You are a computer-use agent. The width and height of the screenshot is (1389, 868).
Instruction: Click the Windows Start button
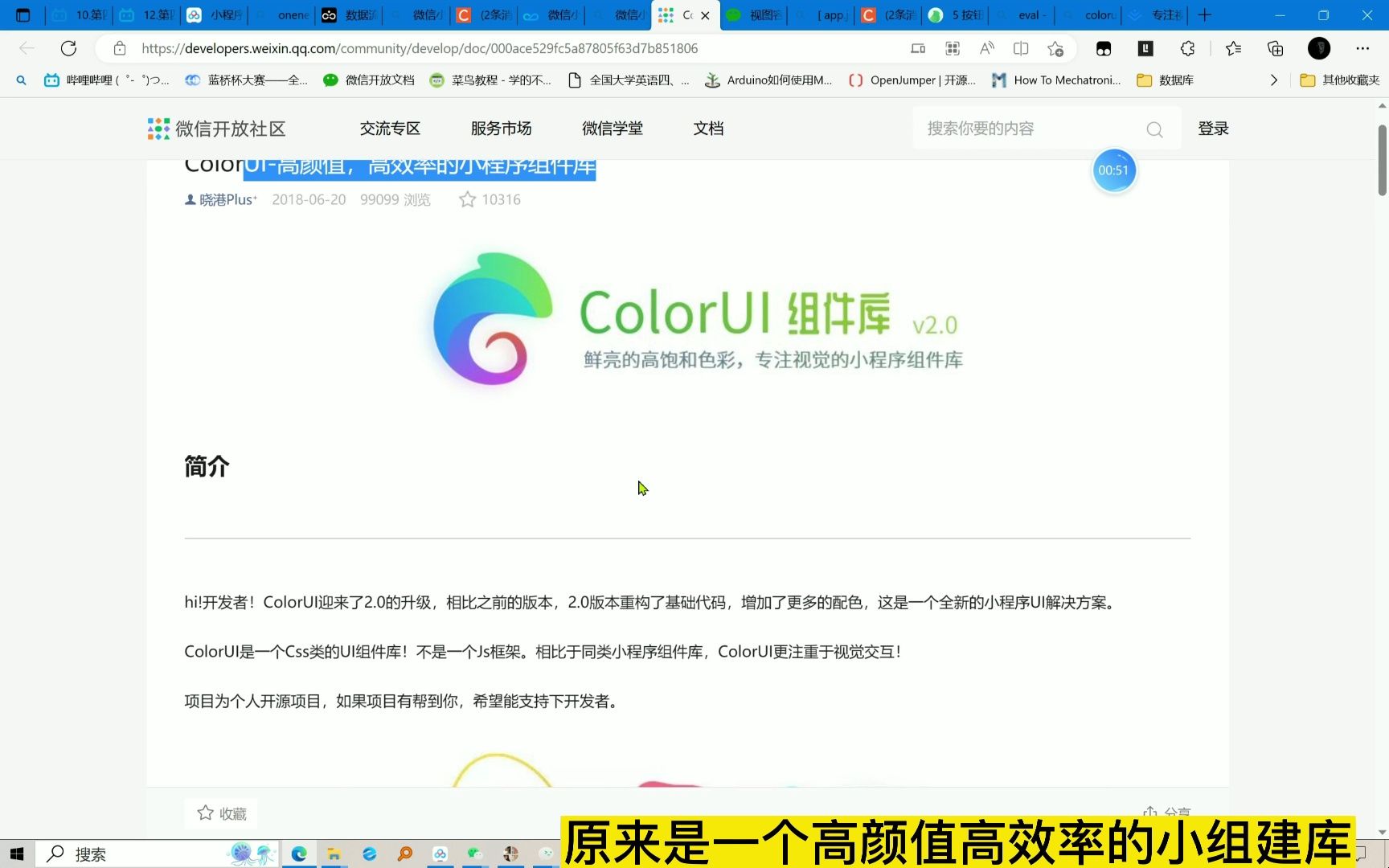tap(17, 854)
